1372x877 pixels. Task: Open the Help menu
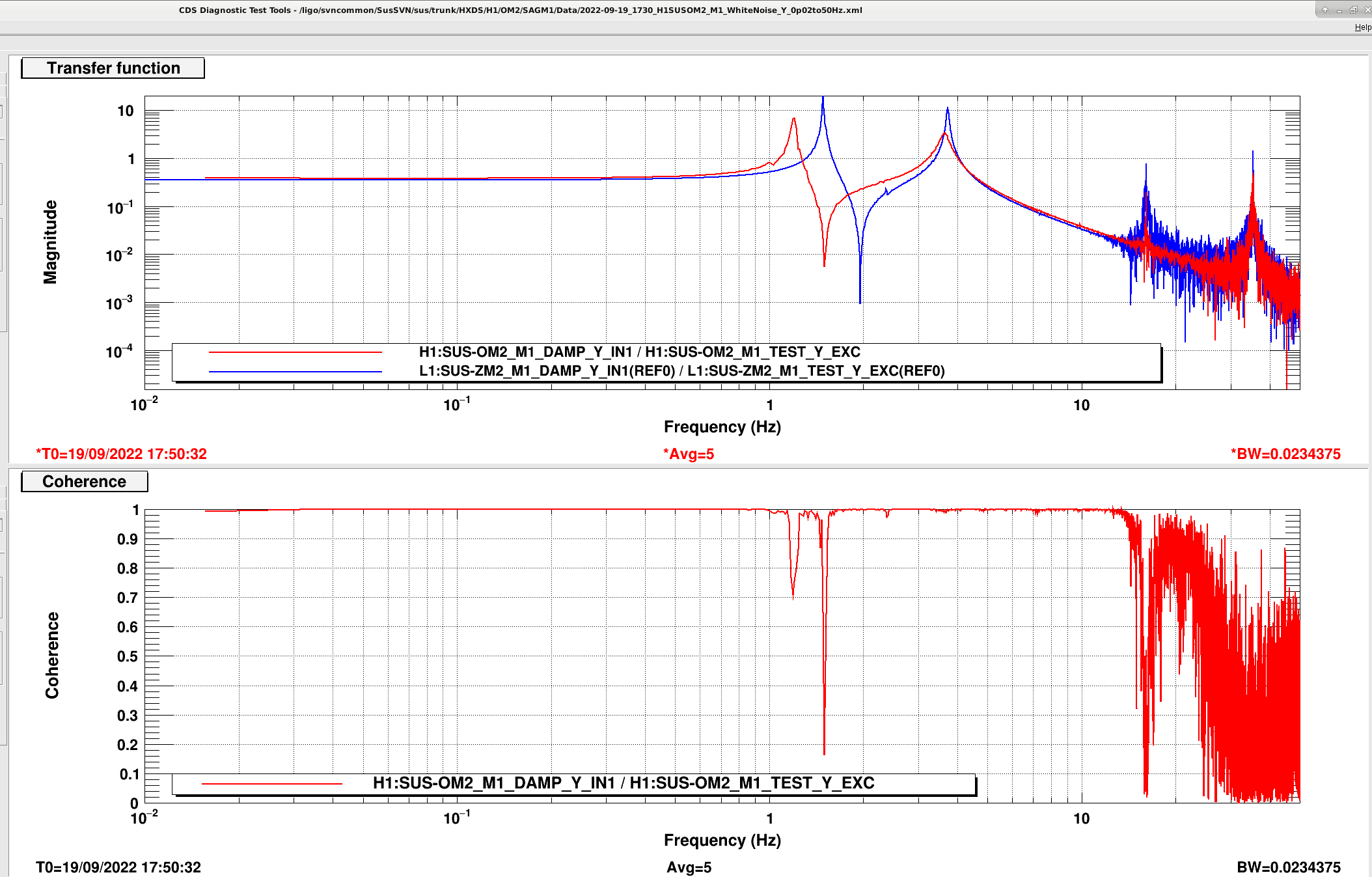click(x=1363, y=27)
